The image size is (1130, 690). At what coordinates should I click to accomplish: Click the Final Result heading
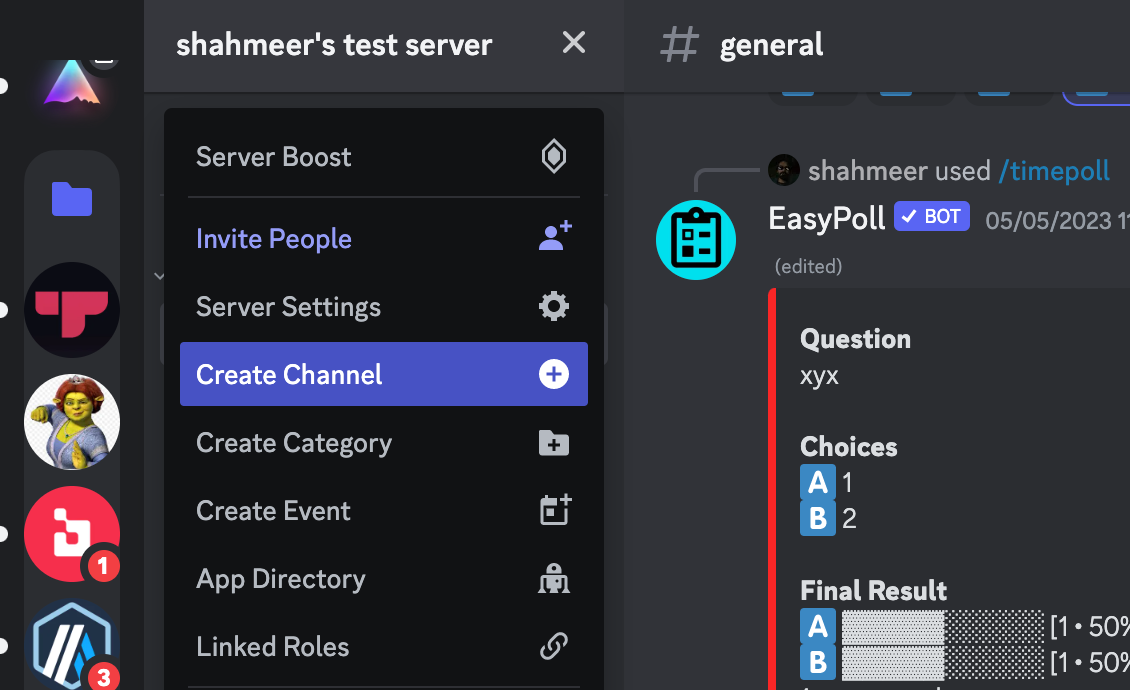[x=873, y=591]
